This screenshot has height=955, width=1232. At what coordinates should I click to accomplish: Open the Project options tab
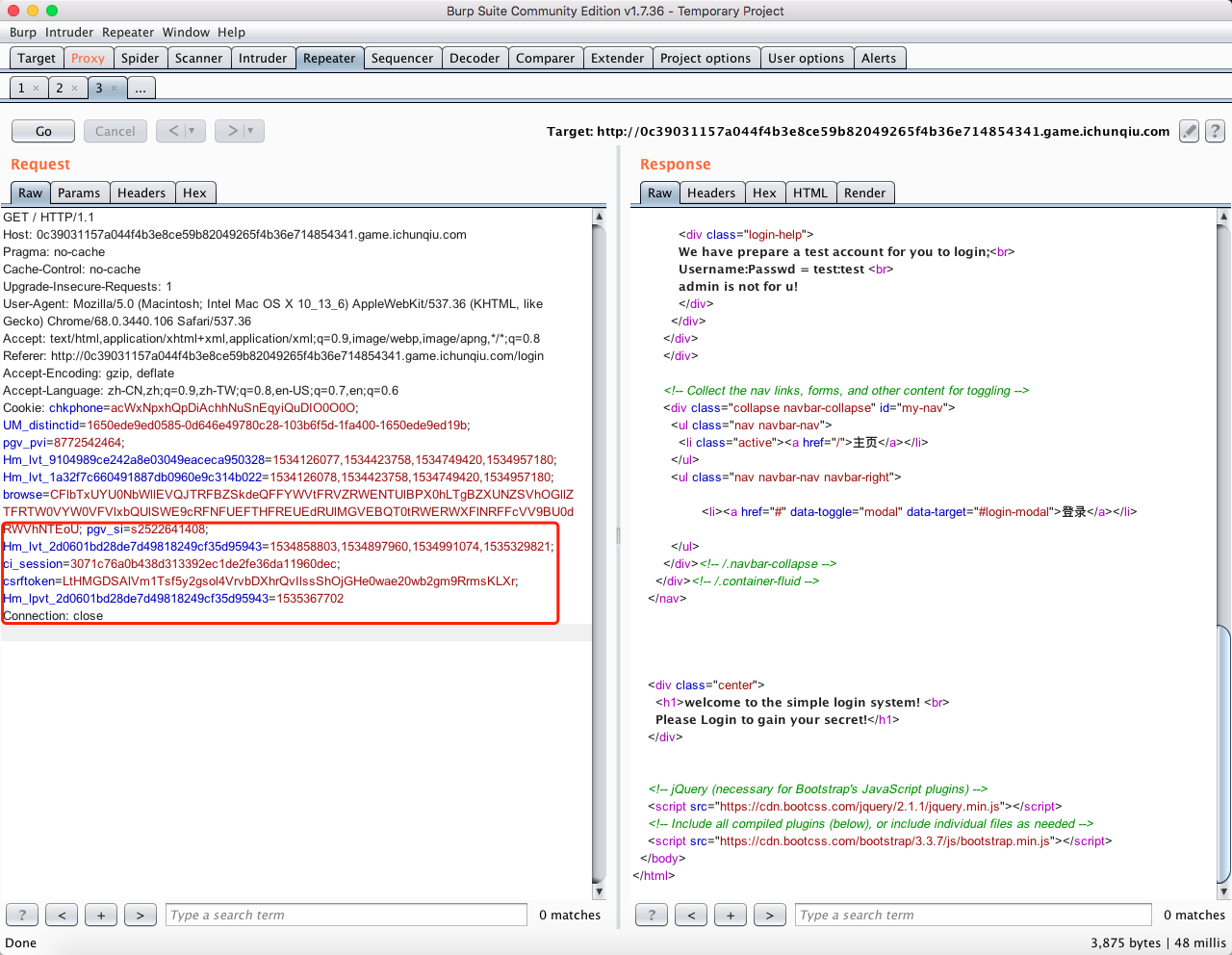pyautogui.click(x=706, y=58)
